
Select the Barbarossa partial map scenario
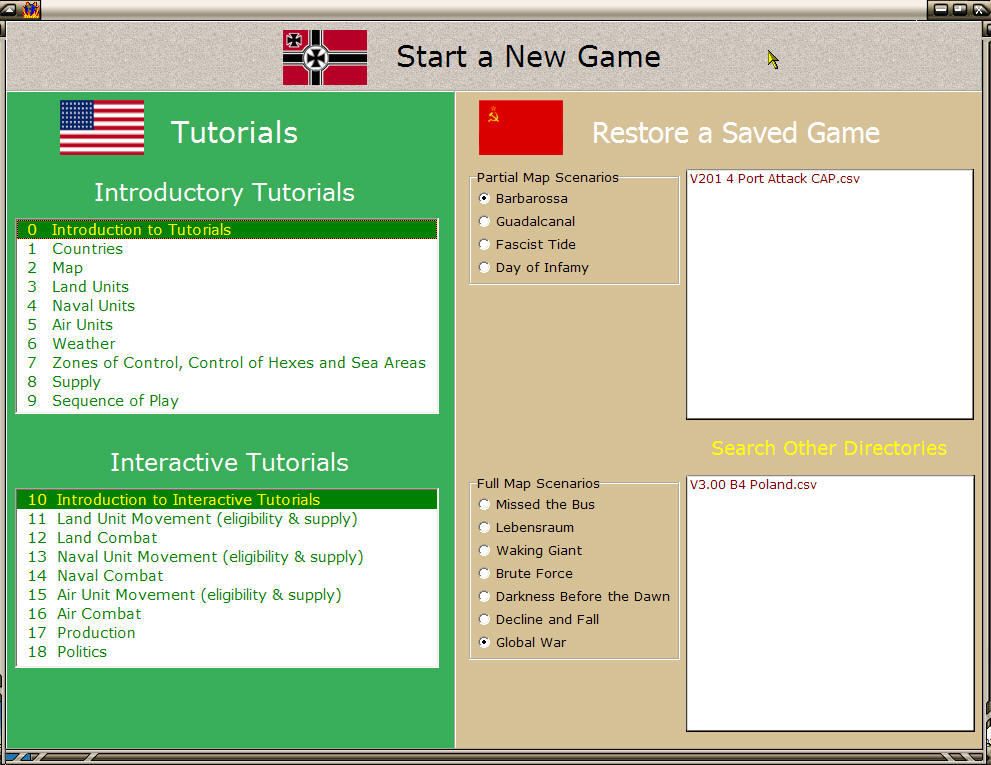point(484,198)
